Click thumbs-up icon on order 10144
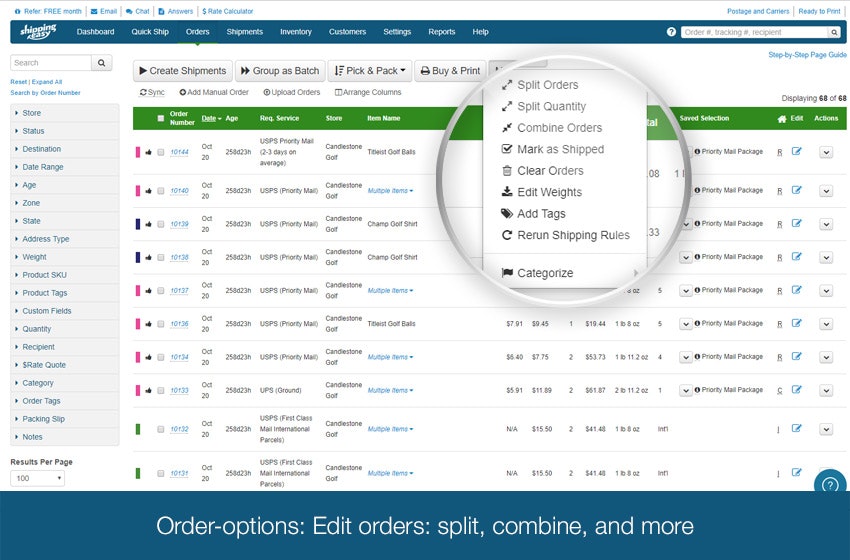This screenshot has height=560, width=850. tap(149, 152)
